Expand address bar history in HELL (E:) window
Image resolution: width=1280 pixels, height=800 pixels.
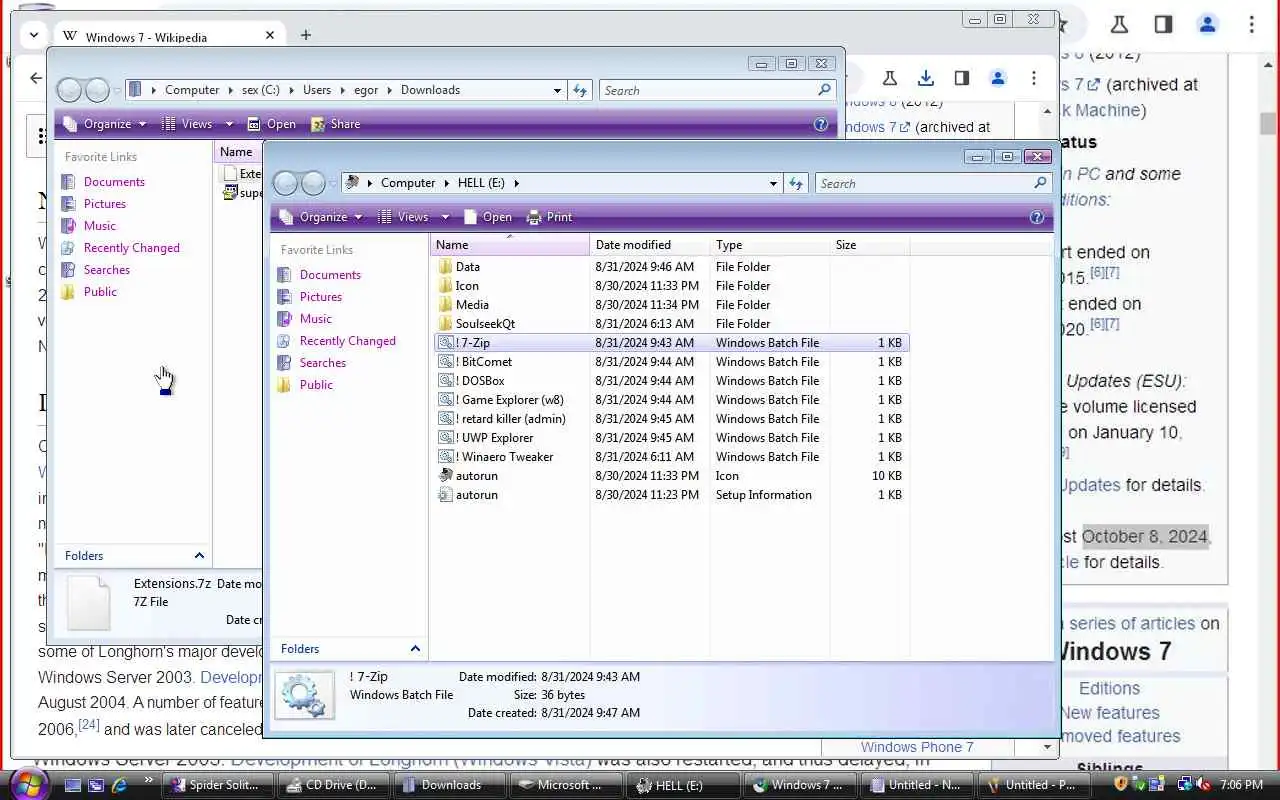click(x=773, y=183)
